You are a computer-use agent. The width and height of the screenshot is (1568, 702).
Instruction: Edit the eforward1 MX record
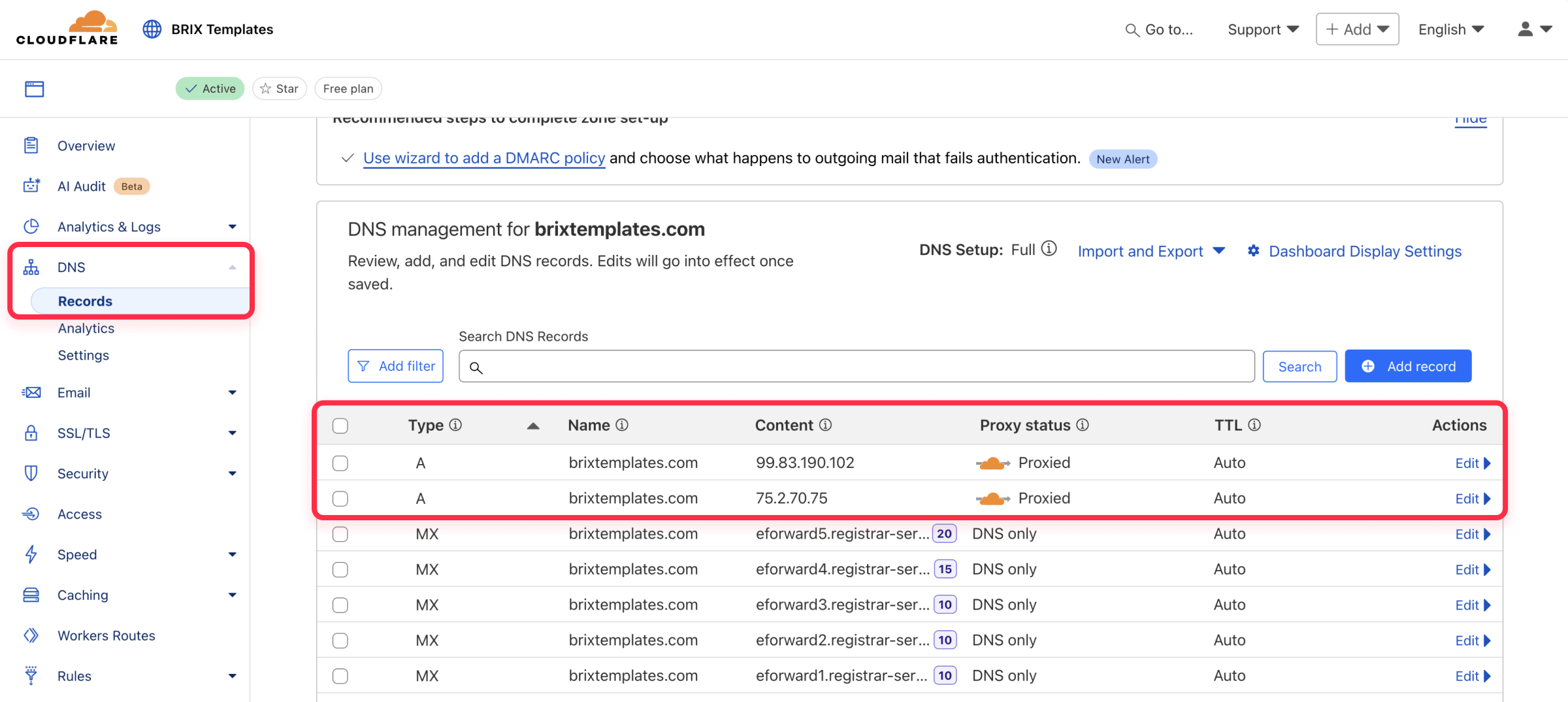click(1473, 676)
